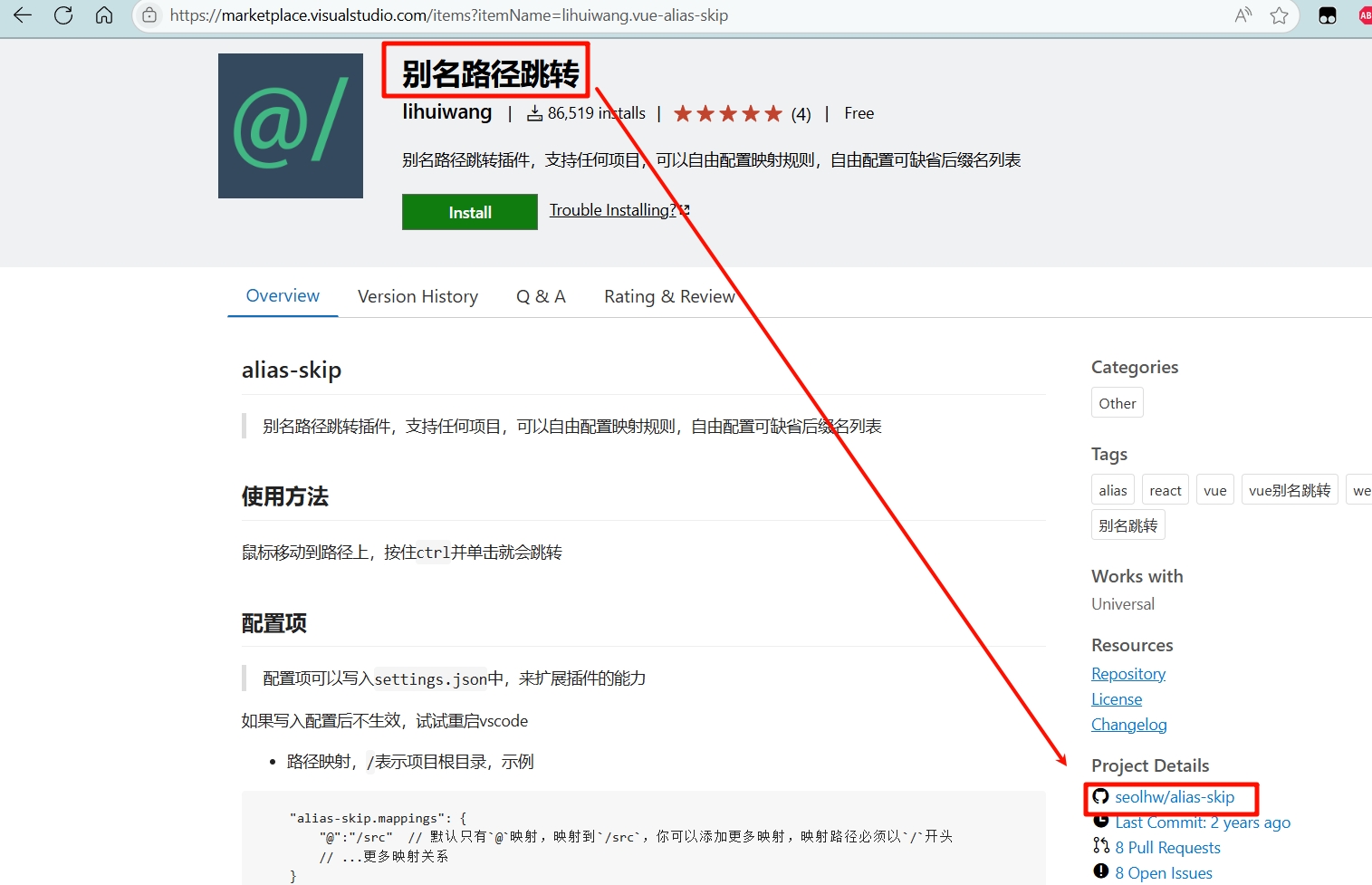Open the red AB extension icon

(1365, 15)
